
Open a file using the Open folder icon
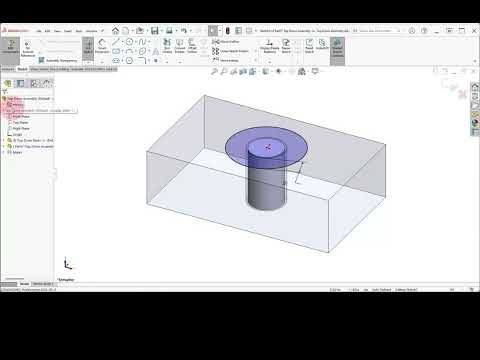click(140, 31)
